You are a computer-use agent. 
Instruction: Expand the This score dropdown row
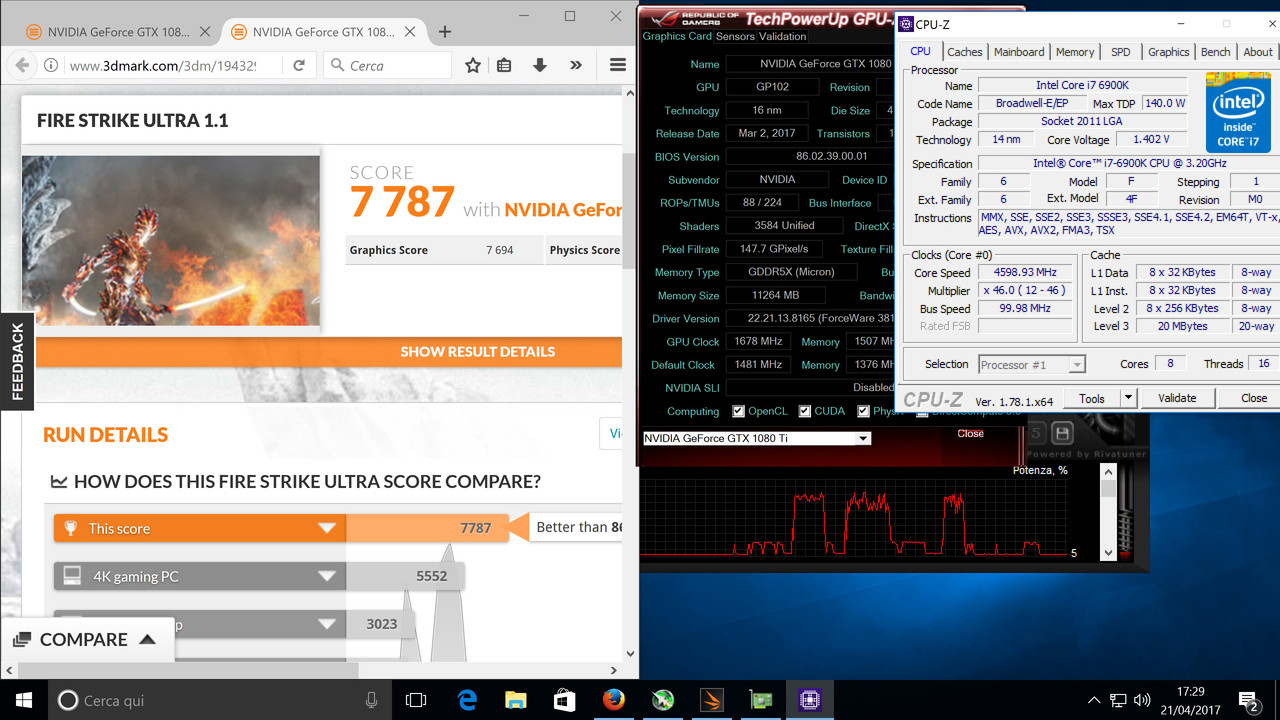(x=326, y=528)
